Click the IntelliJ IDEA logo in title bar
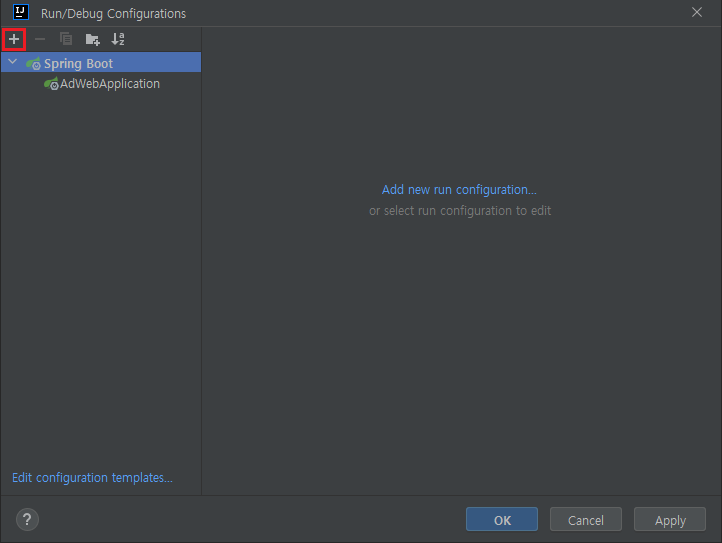 coord(21,12)
